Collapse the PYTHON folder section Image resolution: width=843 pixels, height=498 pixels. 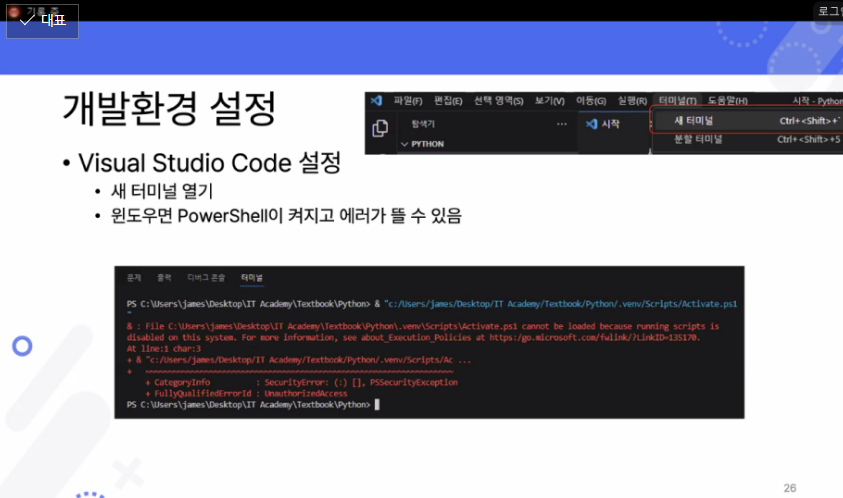pyautogui.click(x=423, y=144)
